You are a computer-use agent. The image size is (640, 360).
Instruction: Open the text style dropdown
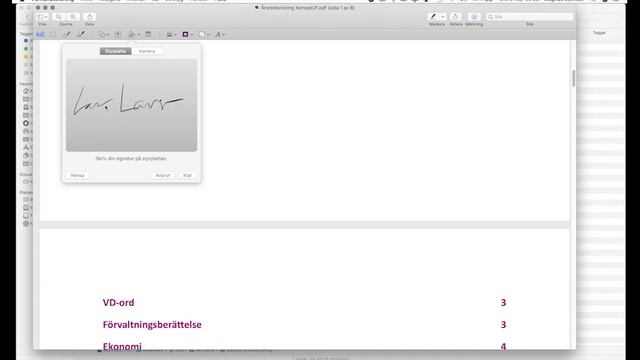click(x=220, y=35)
